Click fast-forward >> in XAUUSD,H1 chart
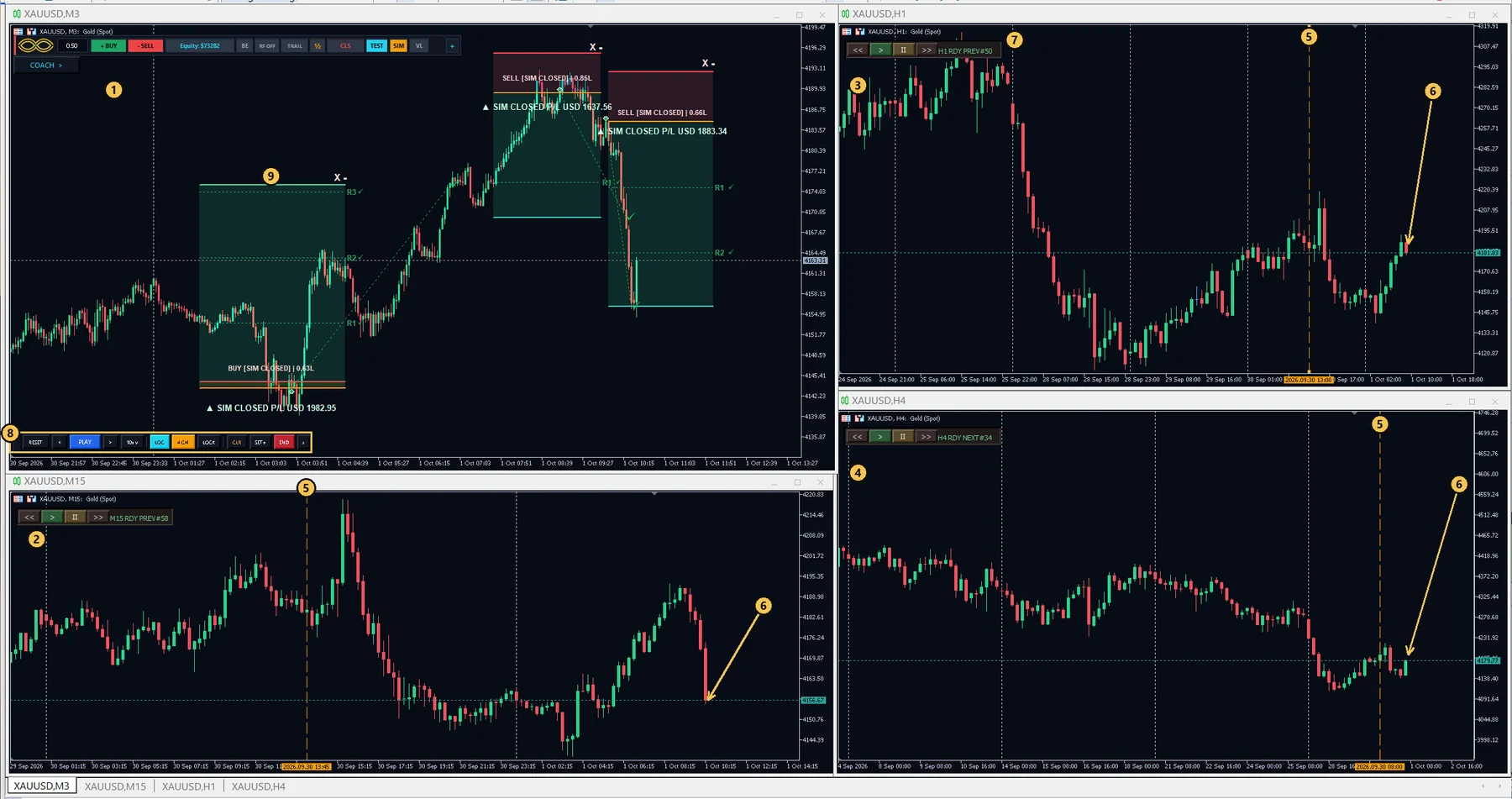Image resolution: width=1512 pixels, height=799 pixels. pos(926,50)
